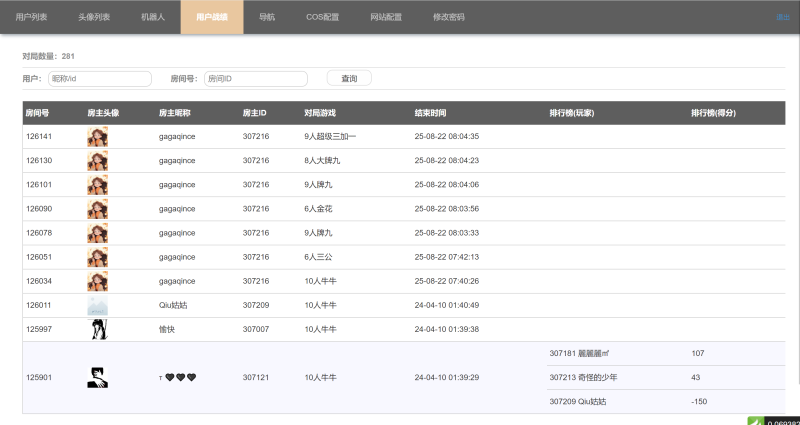Screen dimensions: 800x425
Task: Click the green badge icon at bottom right
Action: (756, 420)
